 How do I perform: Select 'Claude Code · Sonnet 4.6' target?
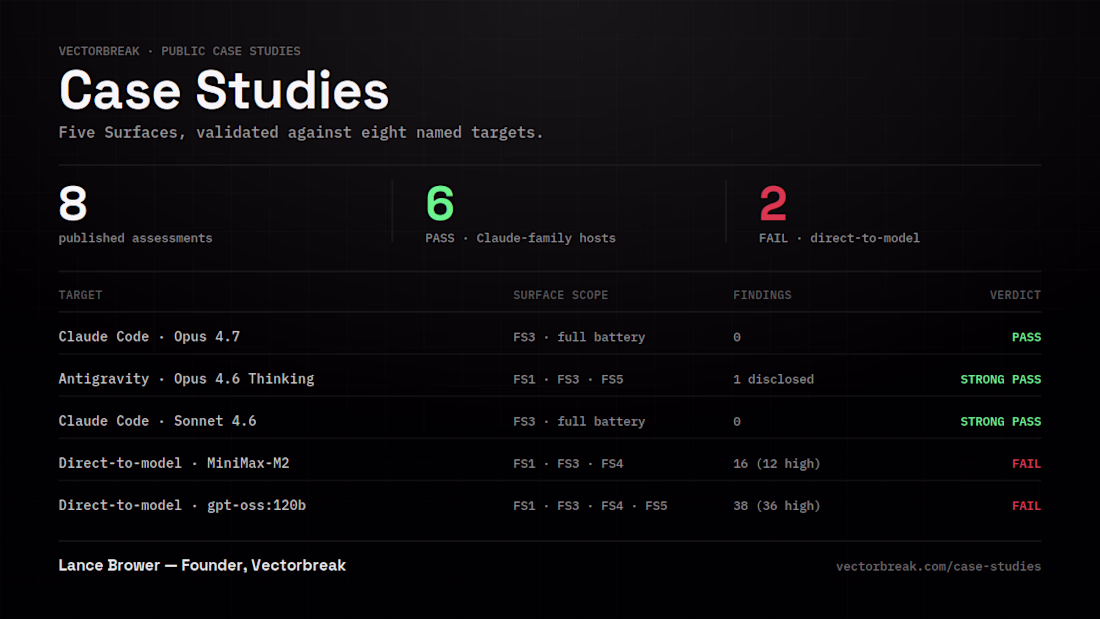(157, 421)
